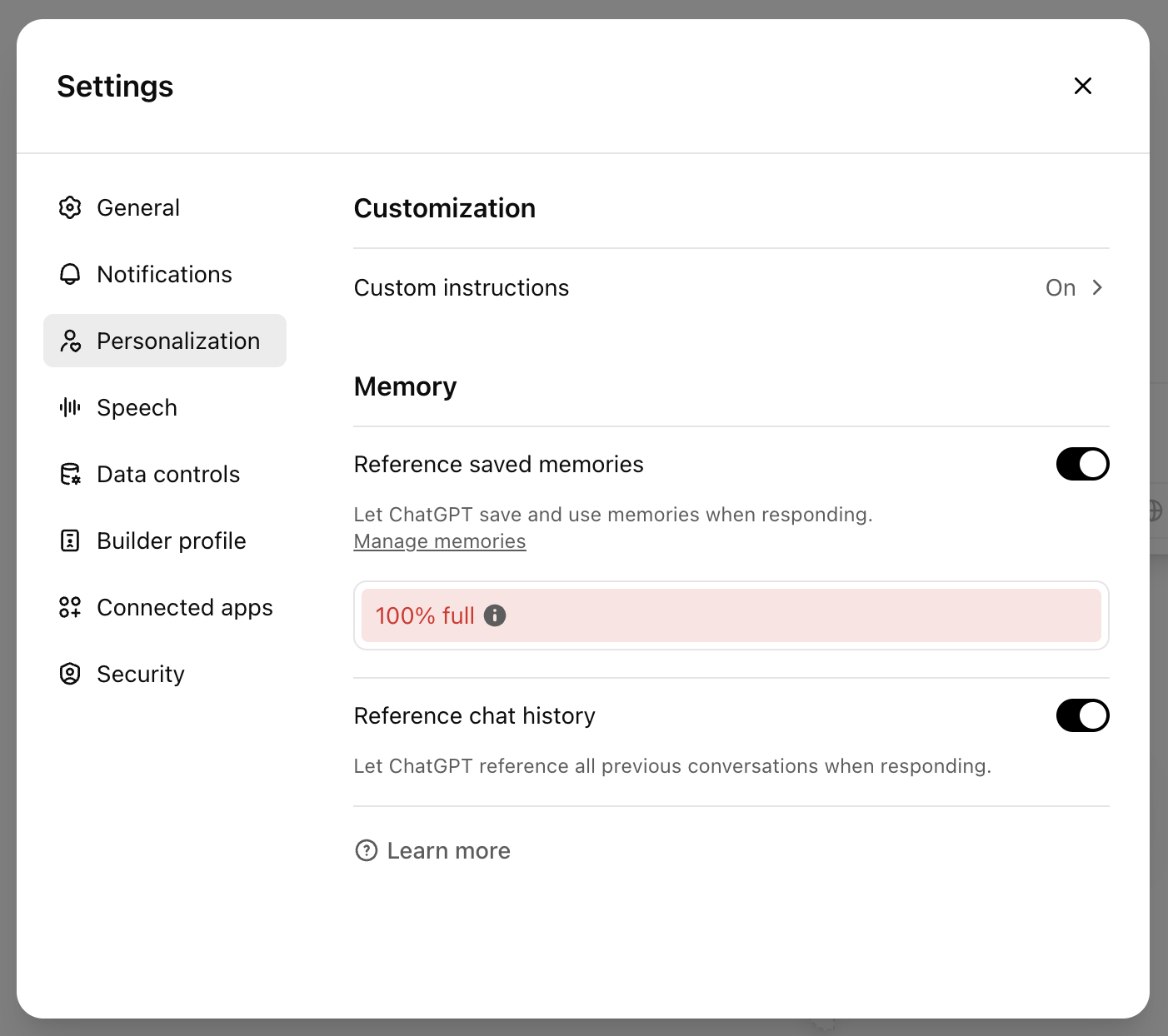Click the Speech waveform icon
Image resolution: width=1168 pixels, height=1036 pixels.
coord(70,407)
